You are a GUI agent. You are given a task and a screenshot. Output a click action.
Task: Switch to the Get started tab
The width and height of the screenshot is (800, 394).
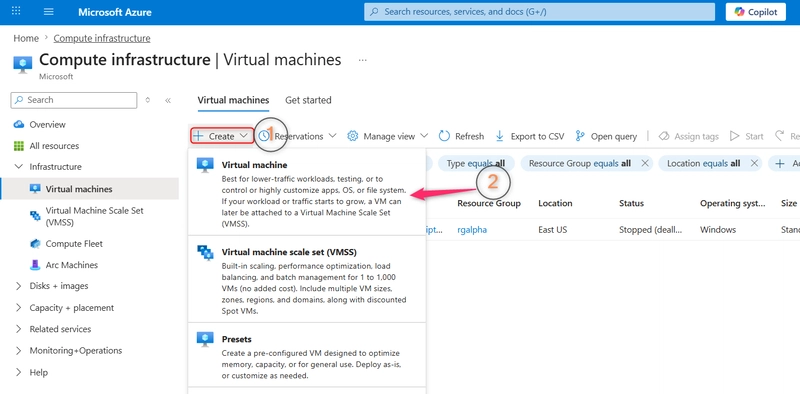308,100
